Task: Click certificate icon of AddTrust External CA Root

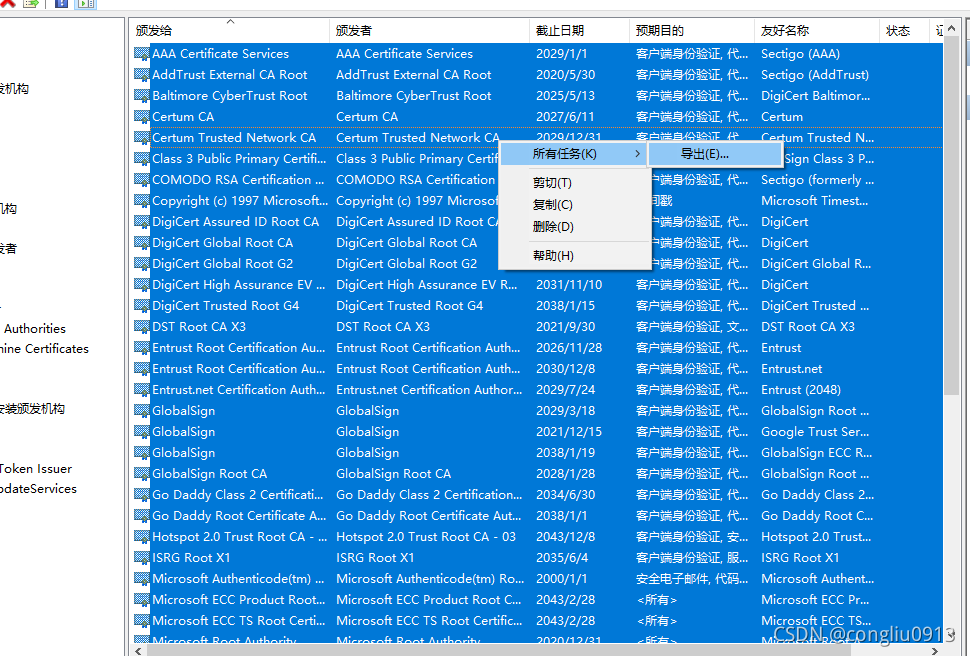Action: pyautogui.click(x=142, y=75)
